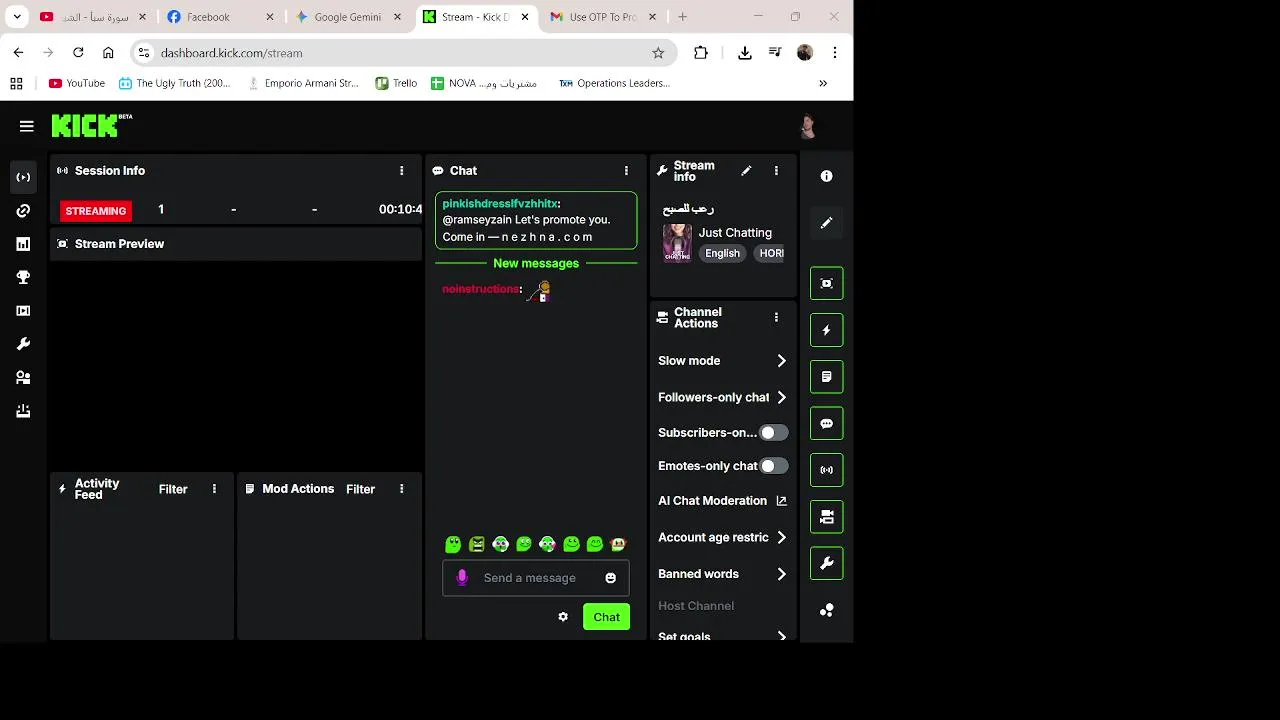Expand Slow mode settings
Screen dimensions: 1280x720
[723, 361]
